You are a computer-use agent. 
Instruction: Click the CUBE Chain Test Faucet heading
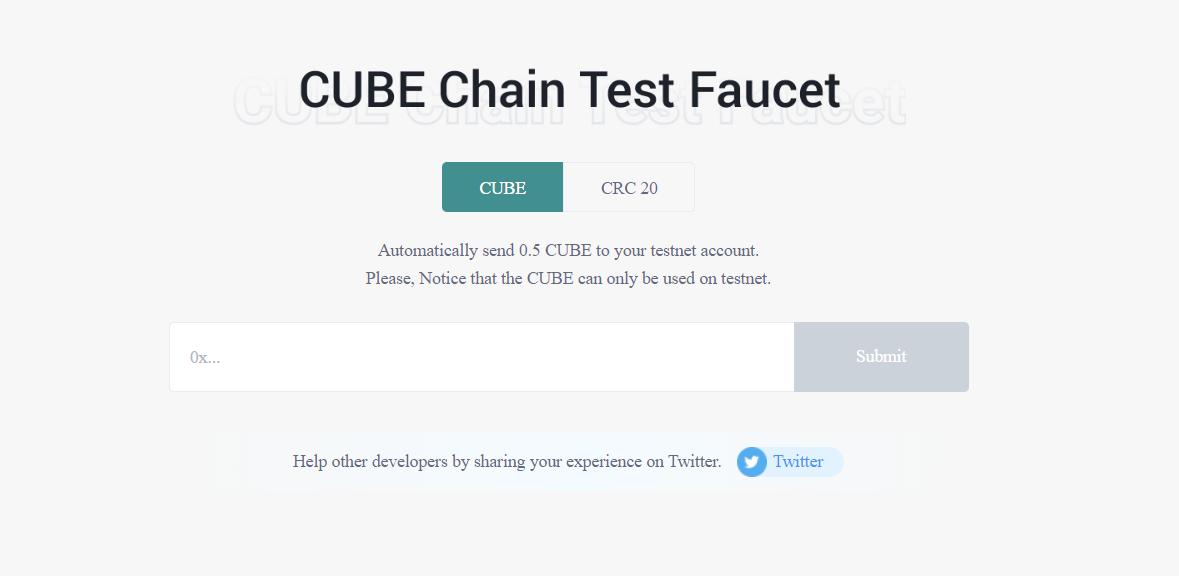569,90
